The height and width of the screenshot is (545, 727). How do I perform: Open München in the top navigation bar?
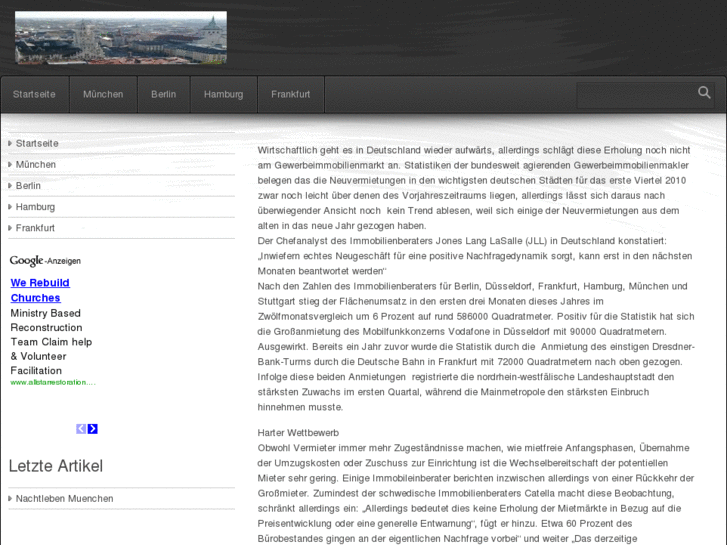coord(103,94)
